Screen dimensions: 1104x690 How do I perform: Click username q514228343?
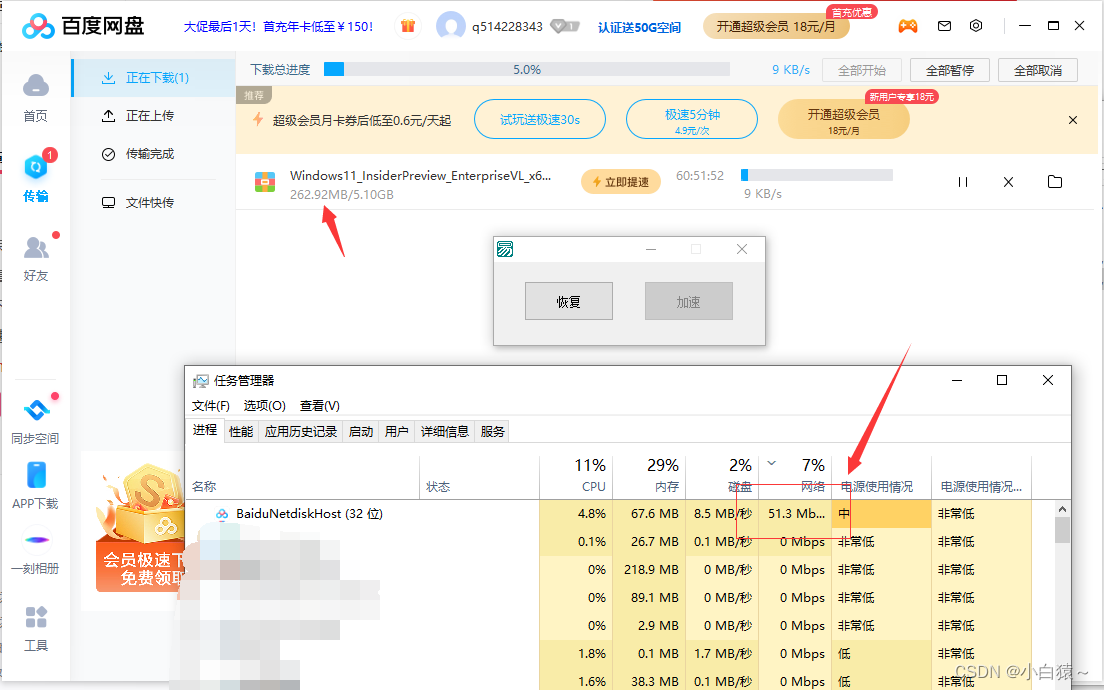(x=507, y=27)
